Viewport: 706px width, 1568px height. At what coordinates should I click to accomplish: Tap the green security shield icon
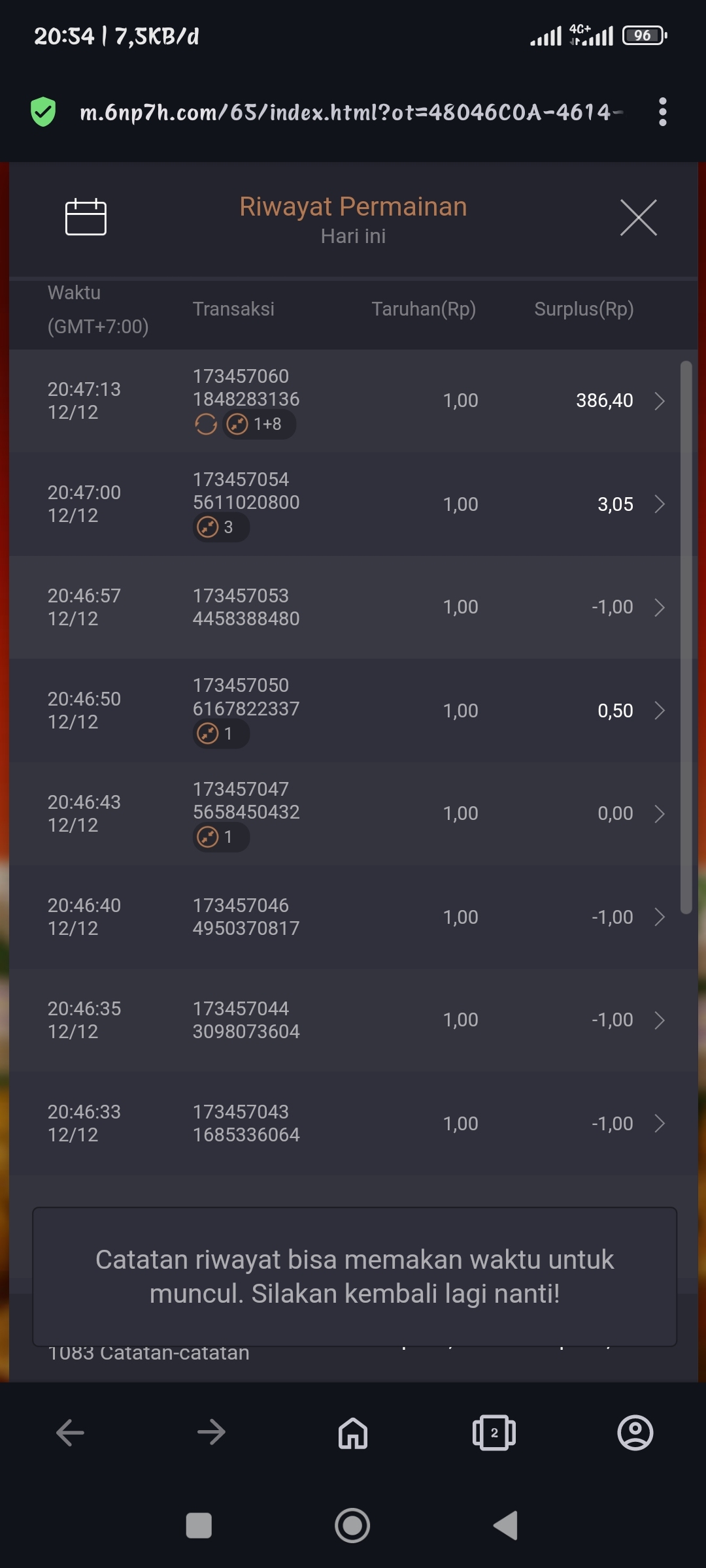tap(43, 112)
